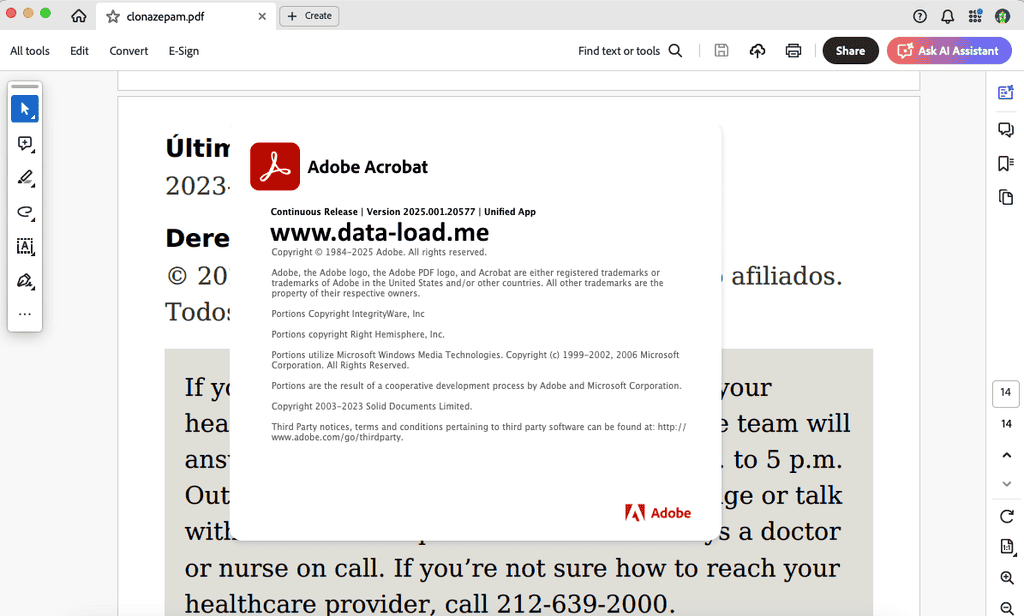Select the Draw freehand lasso tool

click(25, 212)
